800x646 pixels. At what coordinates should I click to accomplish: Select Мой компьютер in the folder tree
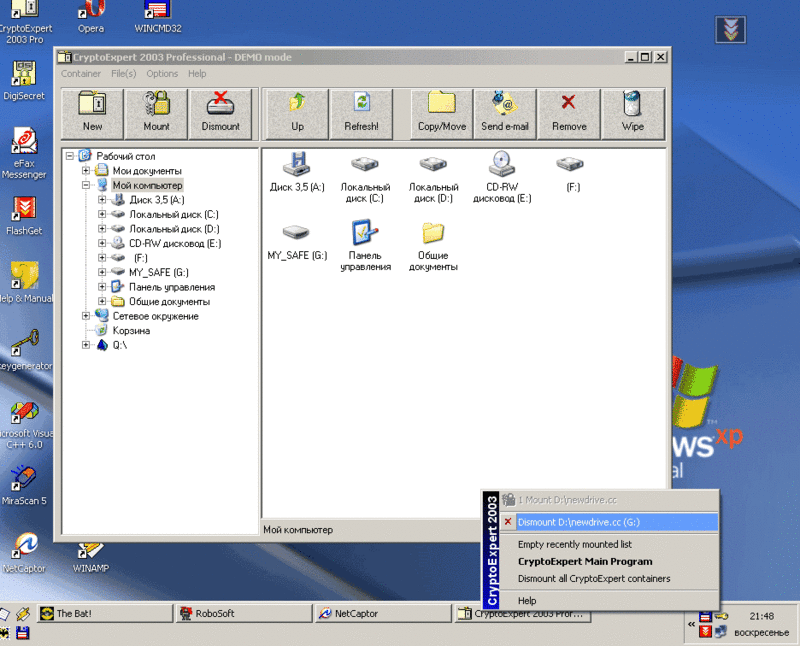[147, 185]
